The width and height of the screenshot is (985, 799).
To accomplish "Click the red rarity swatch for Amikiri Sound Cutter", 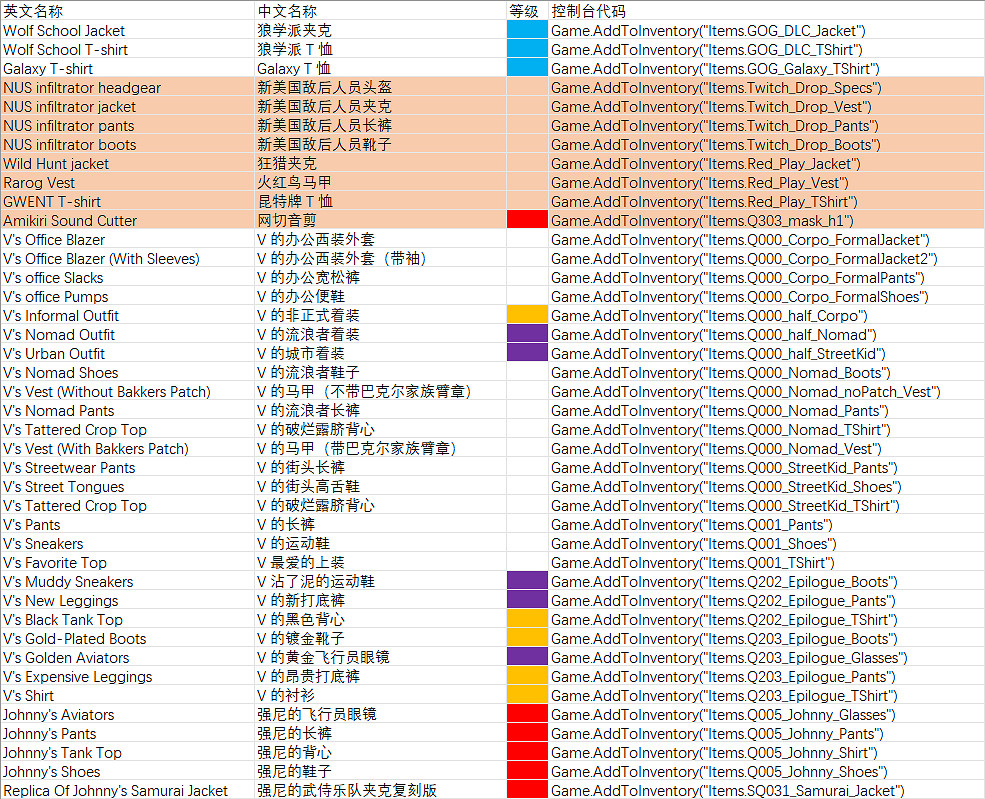I will click(x=527, y=220).
